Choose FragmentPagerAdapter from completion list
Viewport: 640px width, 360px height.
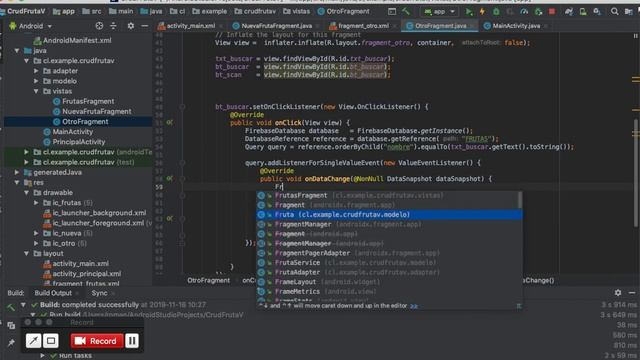[387, 253]
